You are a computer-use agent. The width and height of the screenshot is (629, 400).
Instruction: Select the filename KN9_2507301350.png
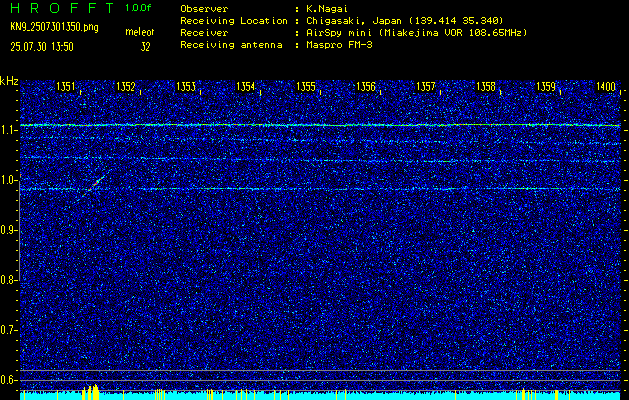[54, 27]
